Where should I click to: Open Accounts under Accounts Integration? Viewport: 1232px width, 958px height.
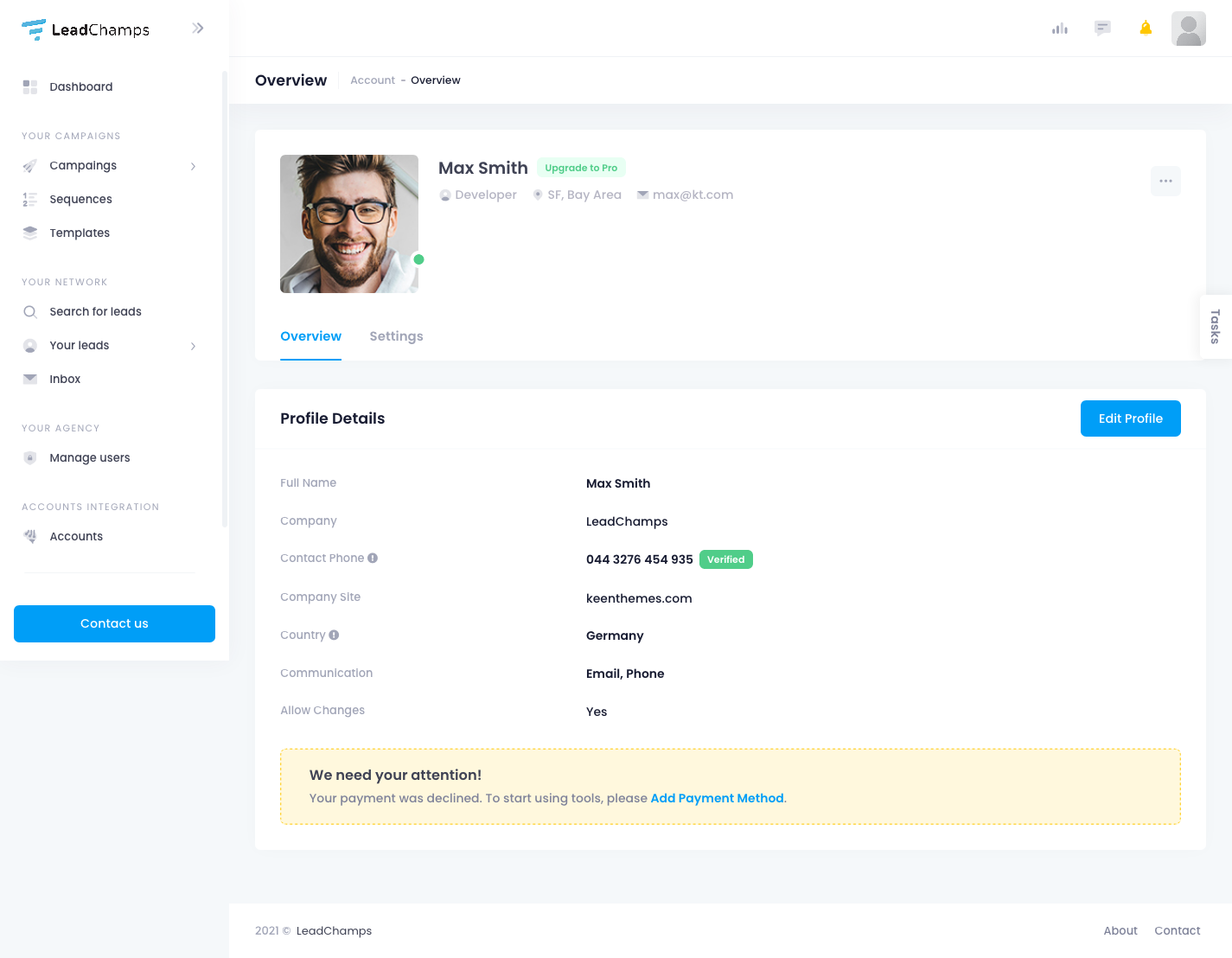[76, 536]
